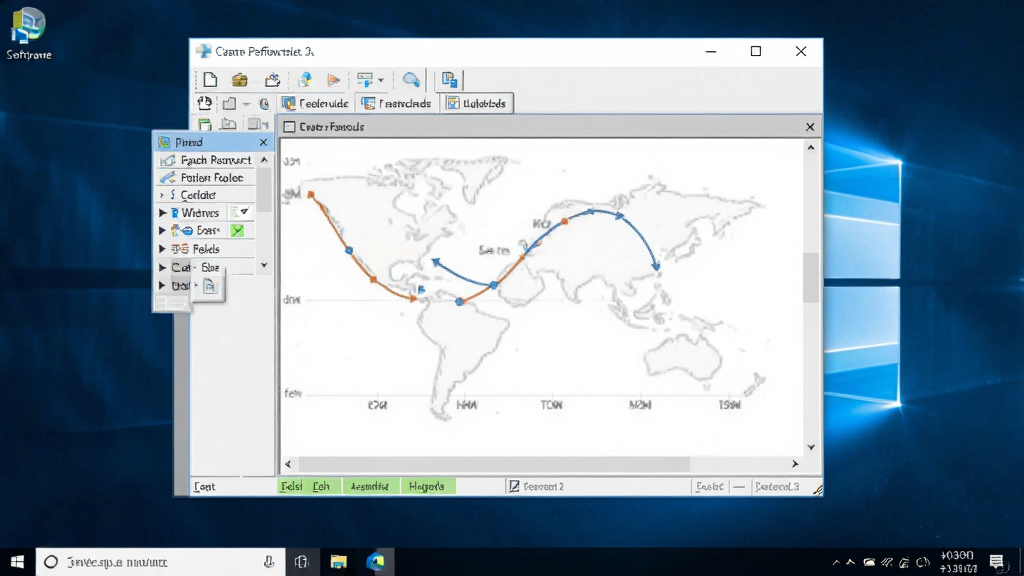
Task: Toggle the status bar checkbox beside Fevrent 2
Action: pos(514,487)
